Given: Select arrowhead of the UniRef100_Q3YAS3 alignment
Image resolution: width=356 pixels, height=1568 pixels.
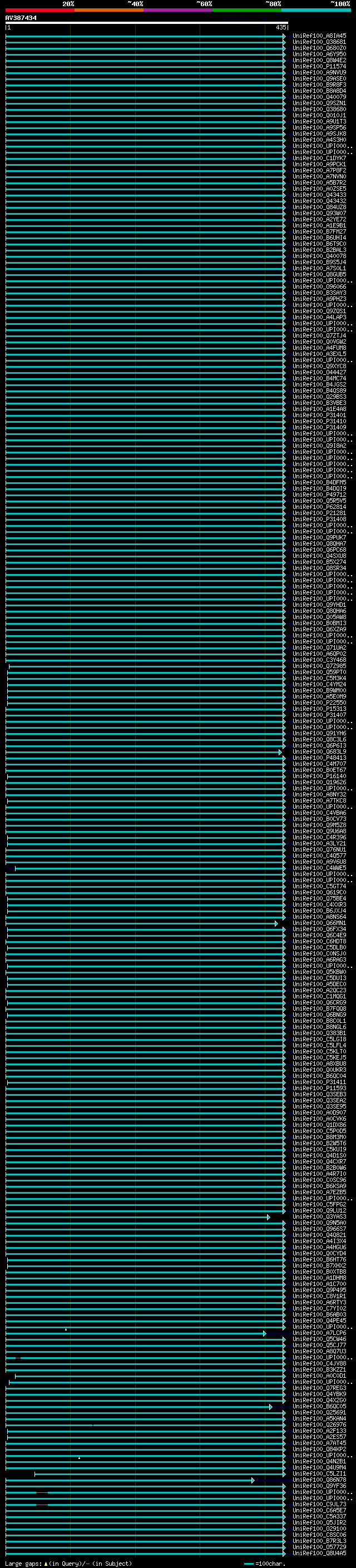Looking at the screenshot, I should pyautogui.click(x=268, y=1217).
